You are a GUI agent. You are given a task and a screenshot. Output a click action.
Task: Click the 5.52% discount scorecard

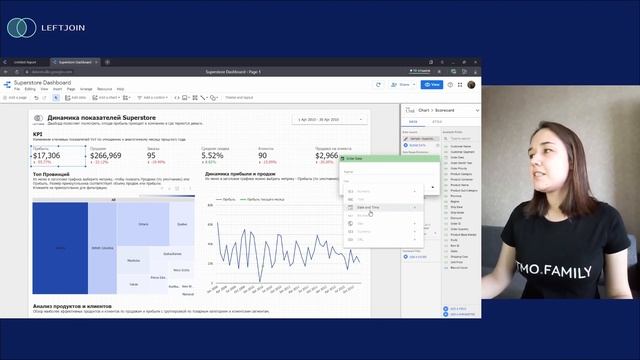tap(215, 156)
